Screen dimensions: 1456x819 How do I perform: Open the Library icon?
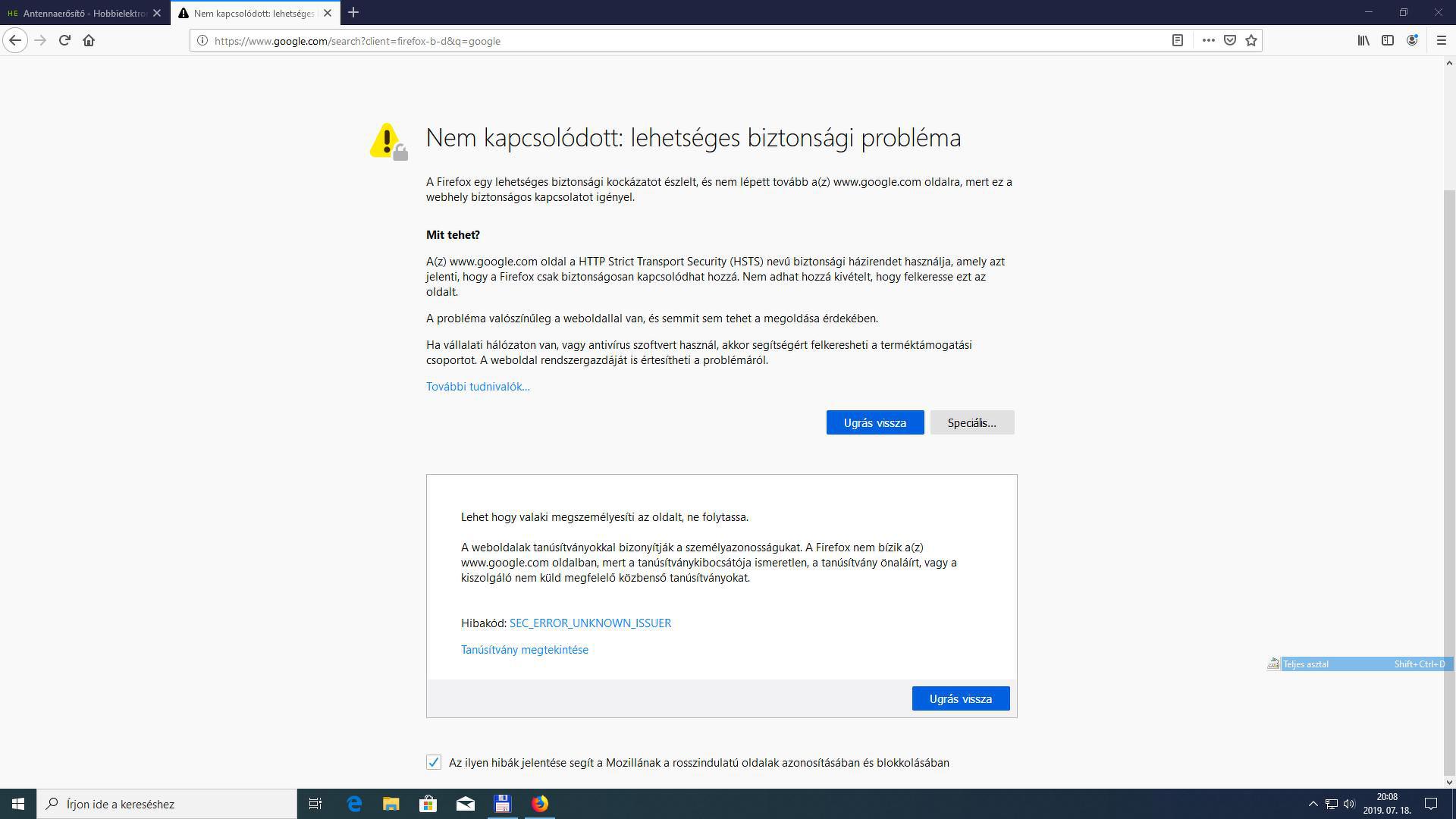[1363, 40]
